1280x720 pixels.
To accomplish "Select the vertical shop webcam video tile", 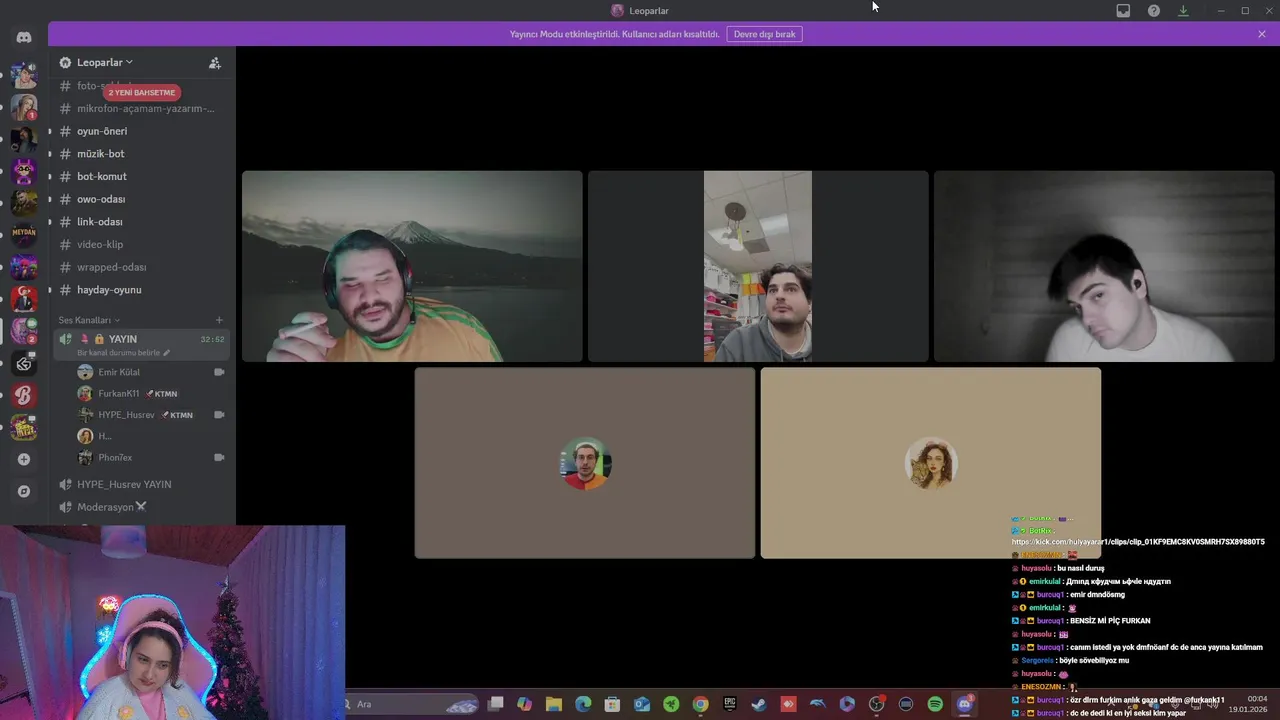I will pos(758,266).
